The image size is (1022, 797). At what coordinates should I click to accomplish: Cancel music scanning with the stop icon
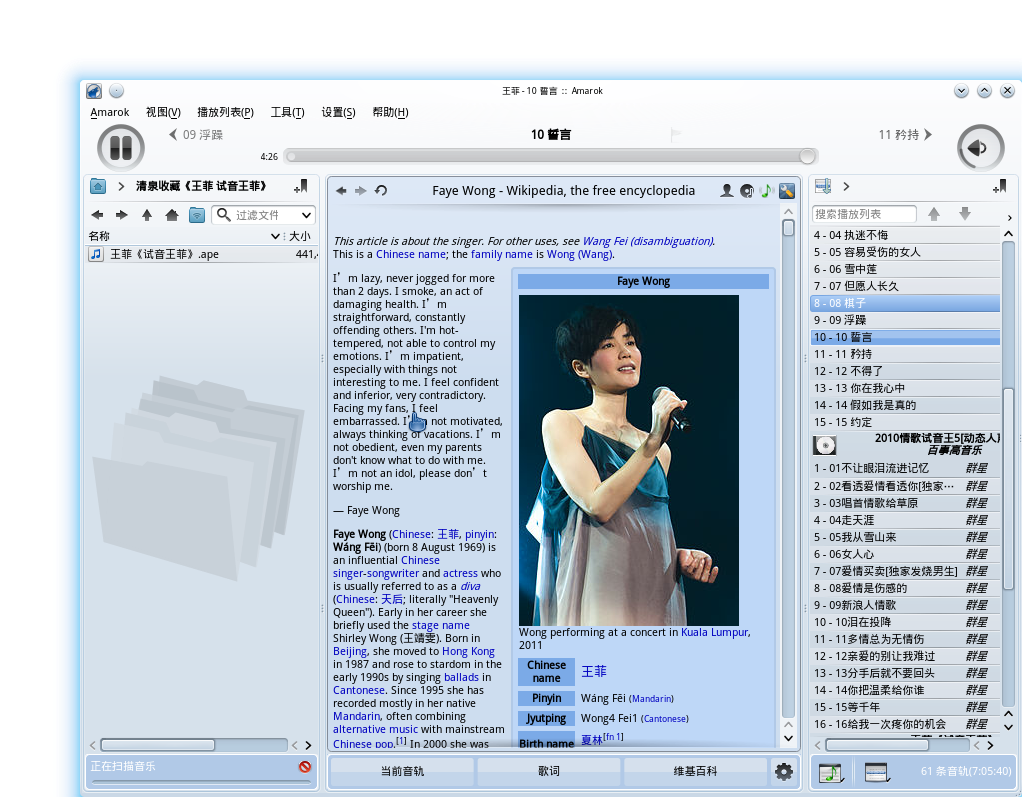click(304, 766)
